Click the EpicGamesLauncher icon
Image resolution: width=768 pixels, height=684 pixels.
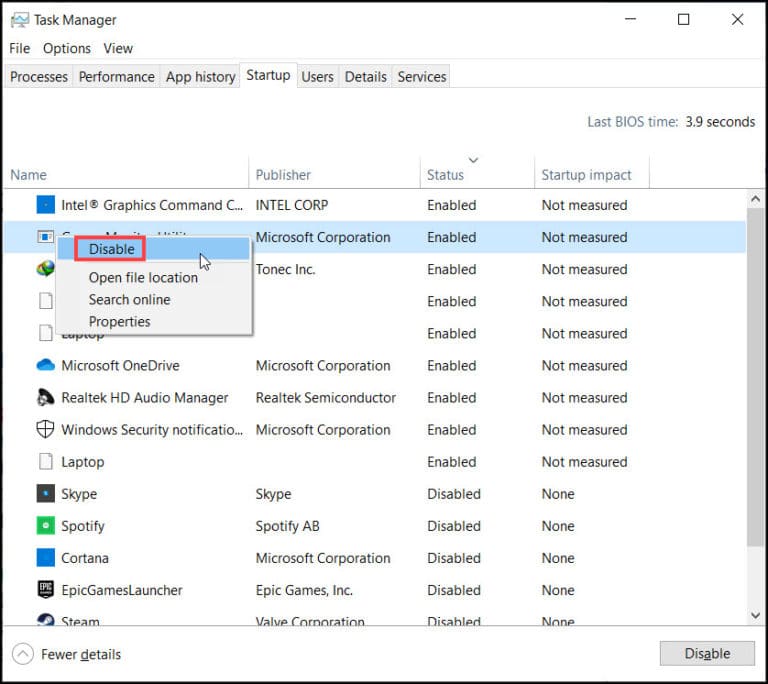(46, 590)
